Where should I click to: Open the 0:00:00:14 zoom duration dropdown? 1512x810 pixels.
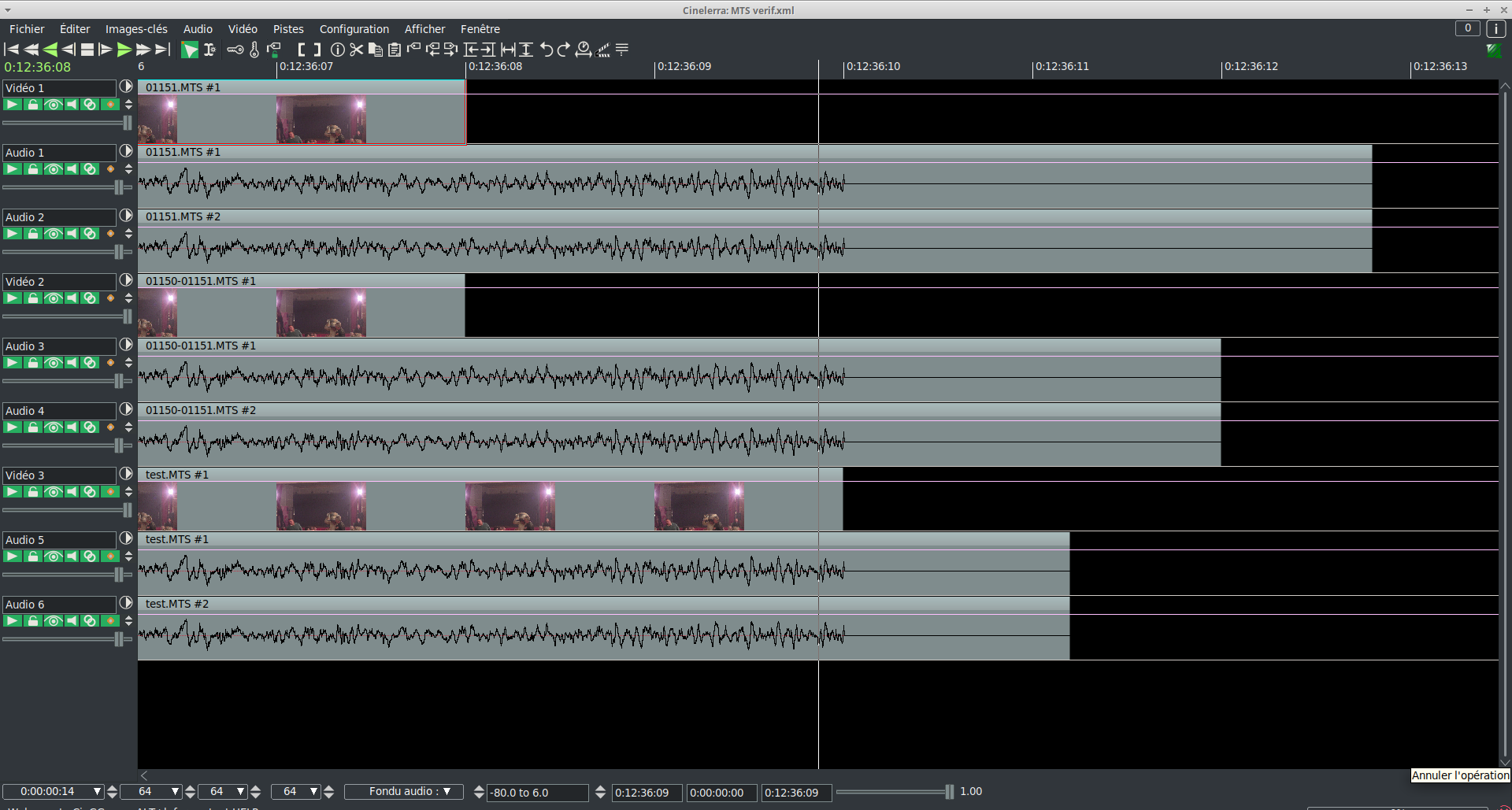(98, 792)
